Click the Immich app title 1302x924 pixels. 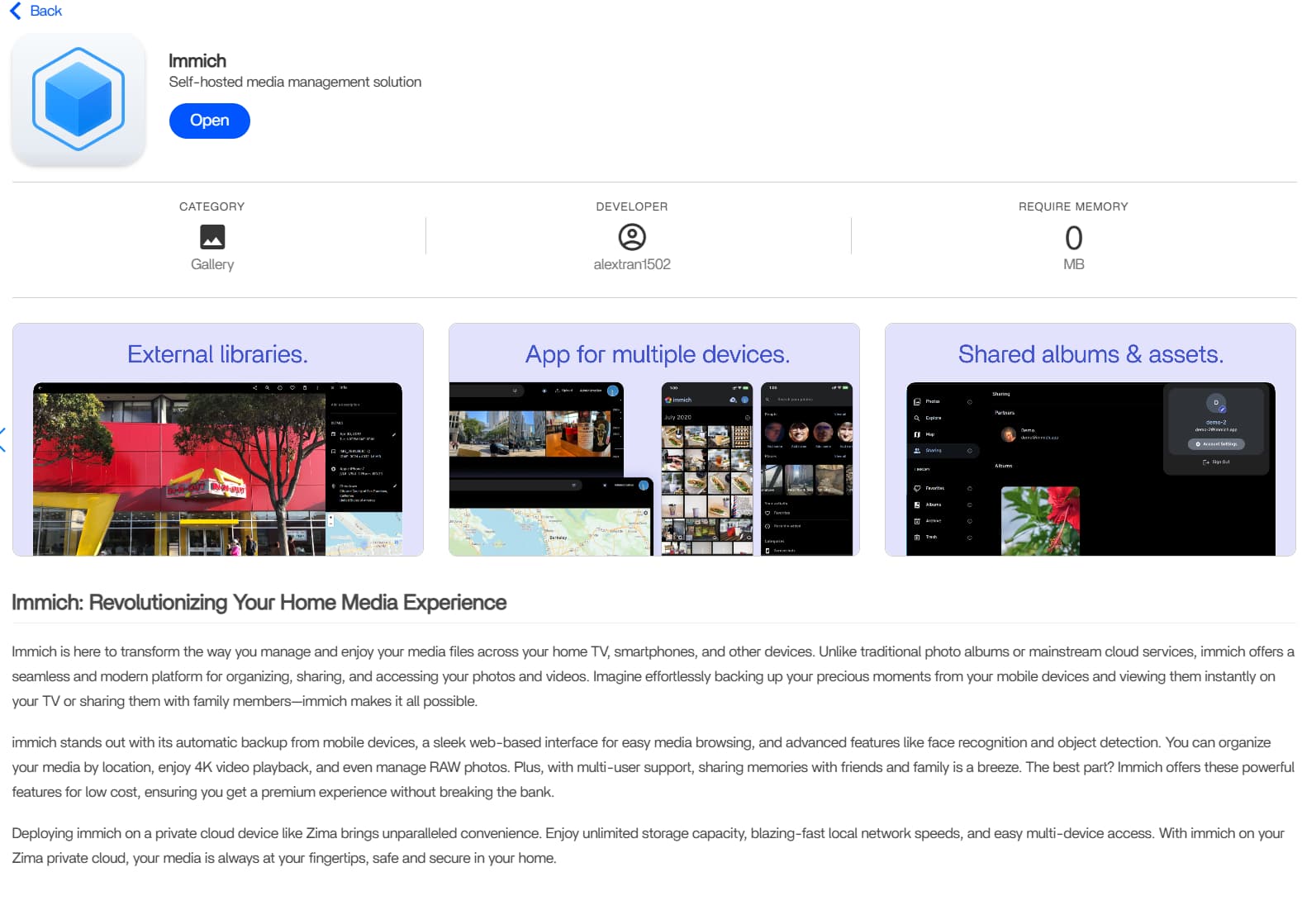197,61
